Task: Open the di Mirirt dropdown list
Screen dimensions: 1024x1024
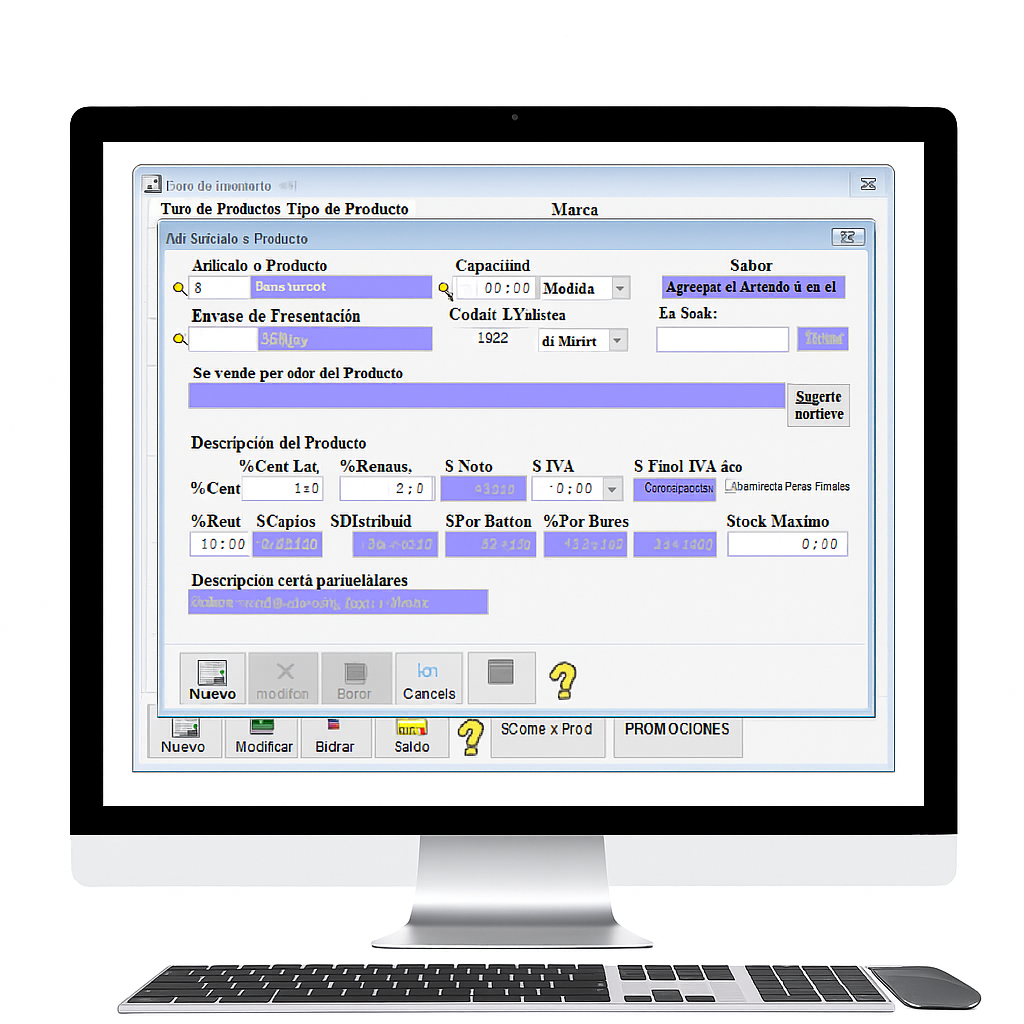Action: tap(618, 341)
